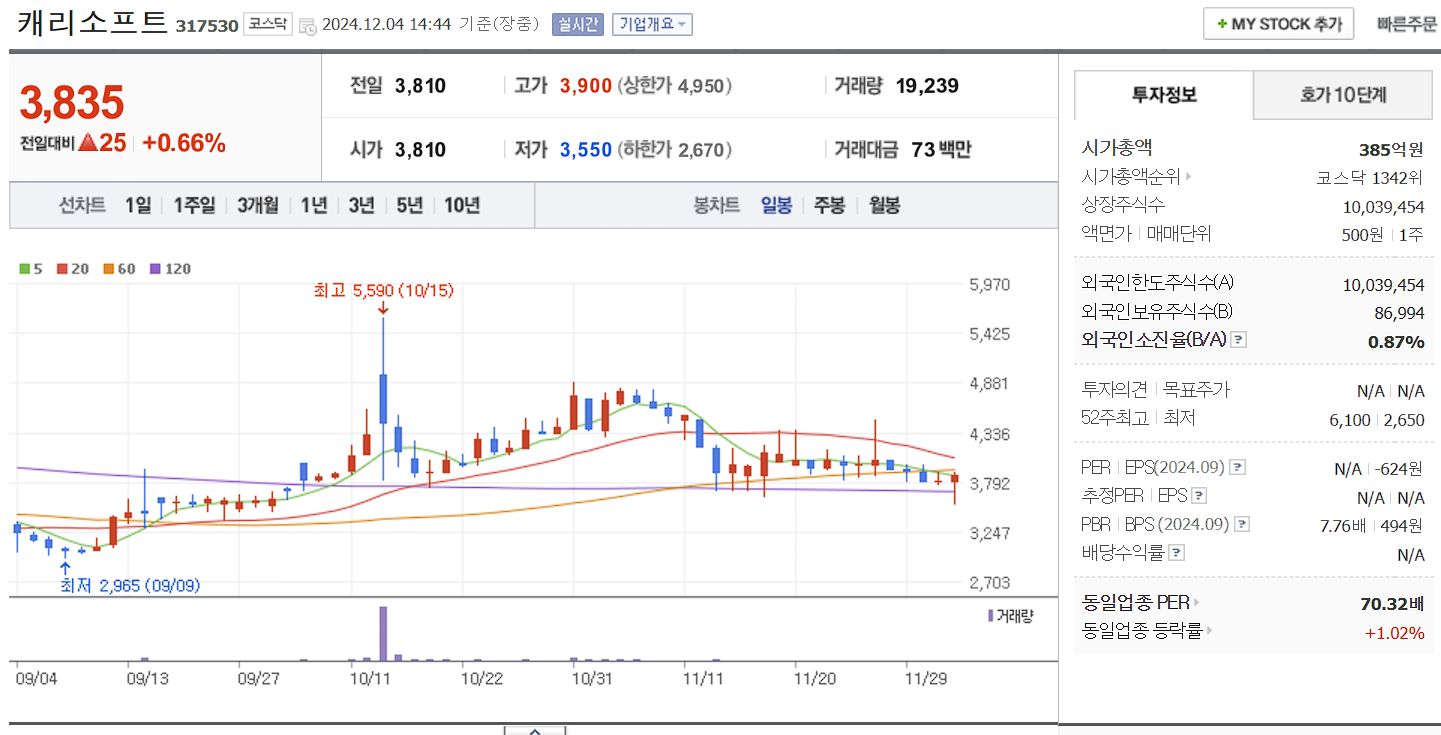Screen dimensions: 1441x735
Task: Open help for PBR BPS(2024.09)
Action: click(1242, 525)
